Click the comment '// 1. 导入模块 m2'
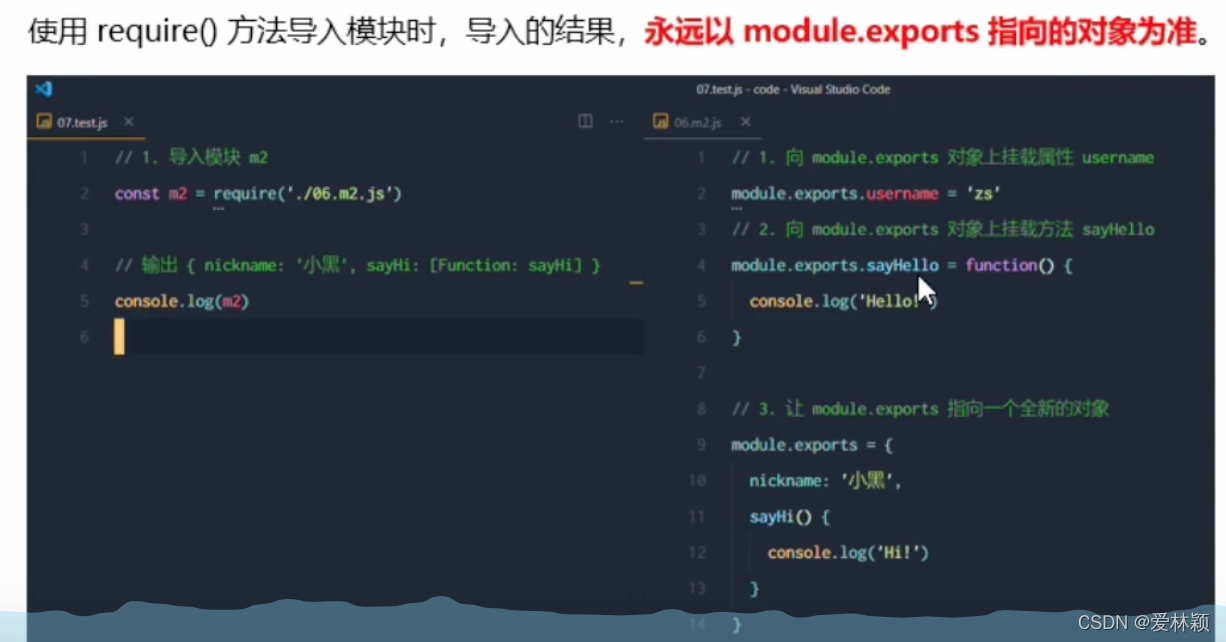The width and height of the screenshot is (1226, 642). click(x=191, y=158)
